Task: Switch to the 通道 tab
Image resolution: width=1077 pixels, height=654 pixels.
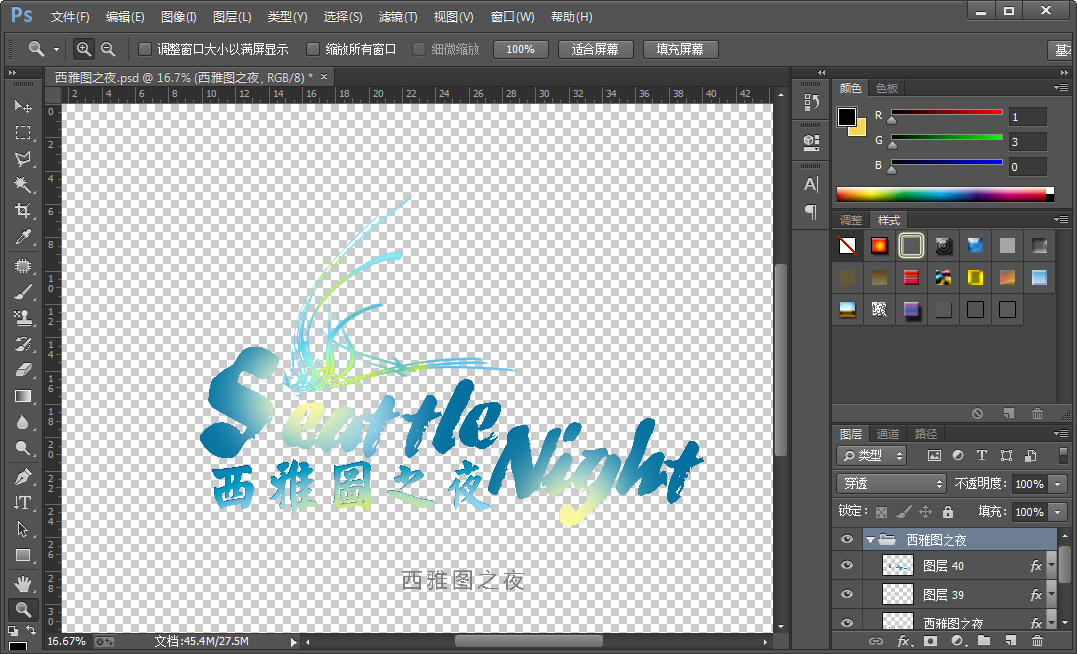Action: [887, 434]
